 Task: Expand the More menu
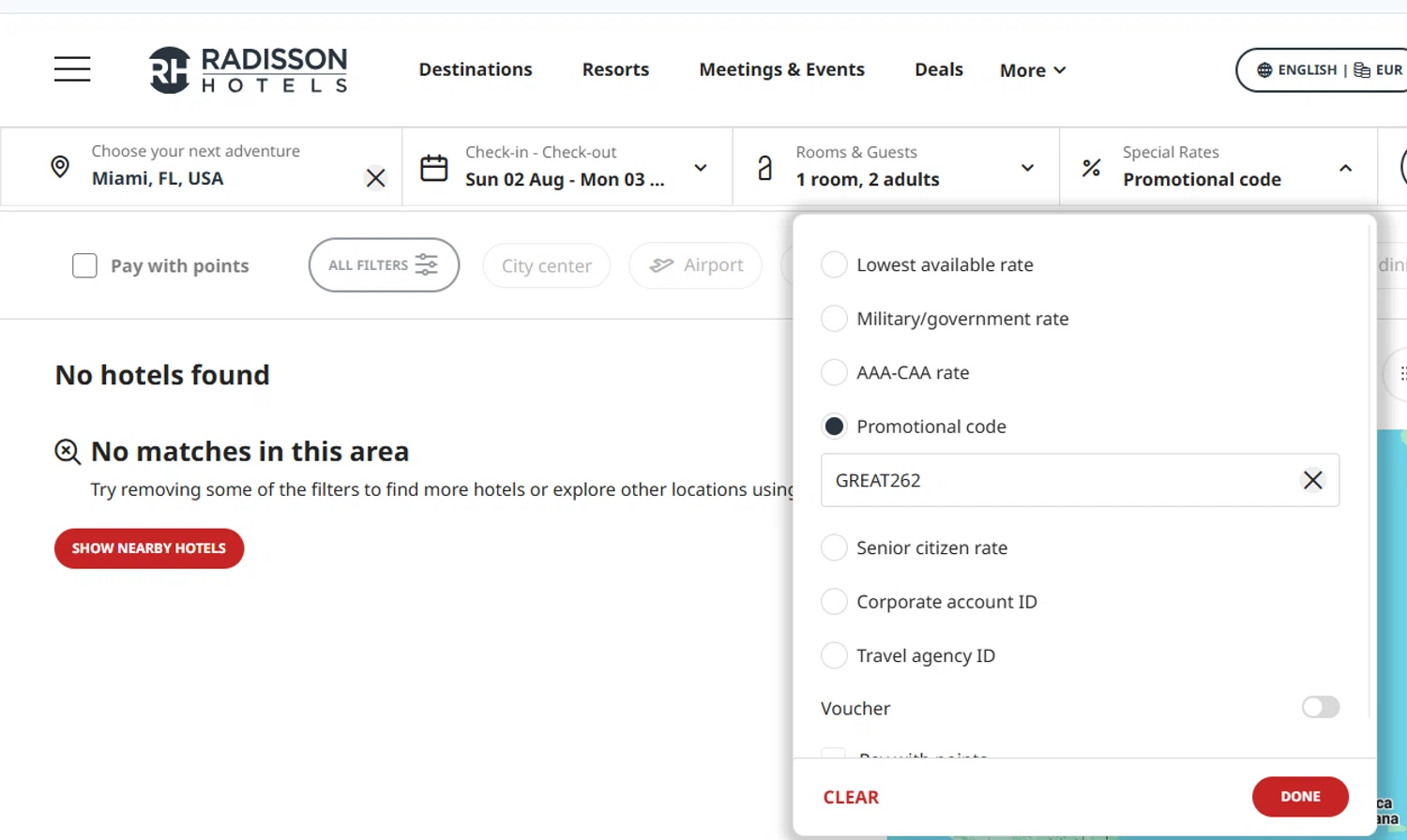click(x=1033, y=70)
